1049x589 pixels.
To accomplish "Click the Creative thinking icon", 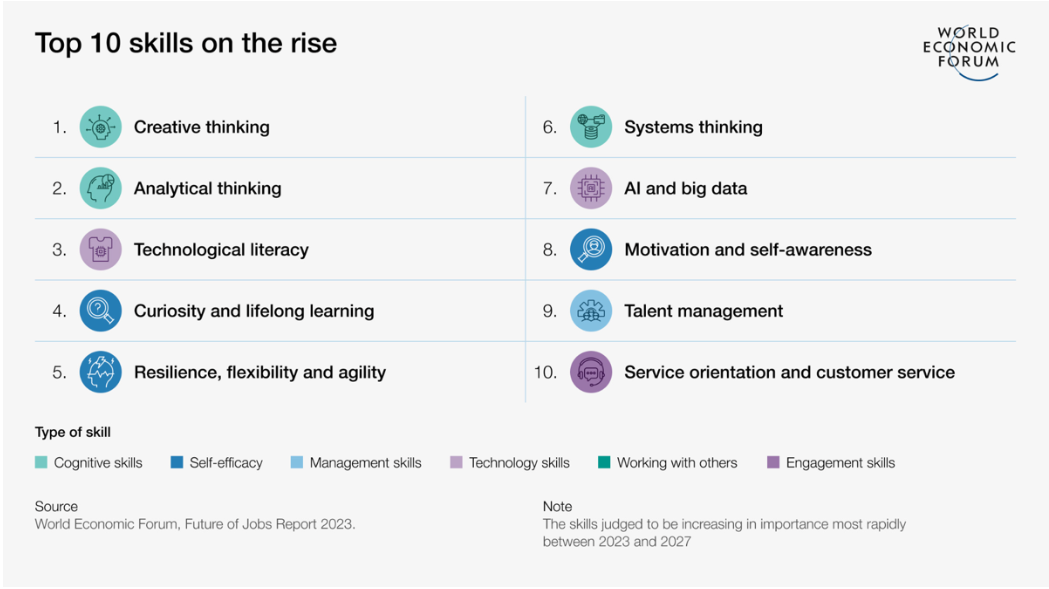I will [x=100, y=127].
